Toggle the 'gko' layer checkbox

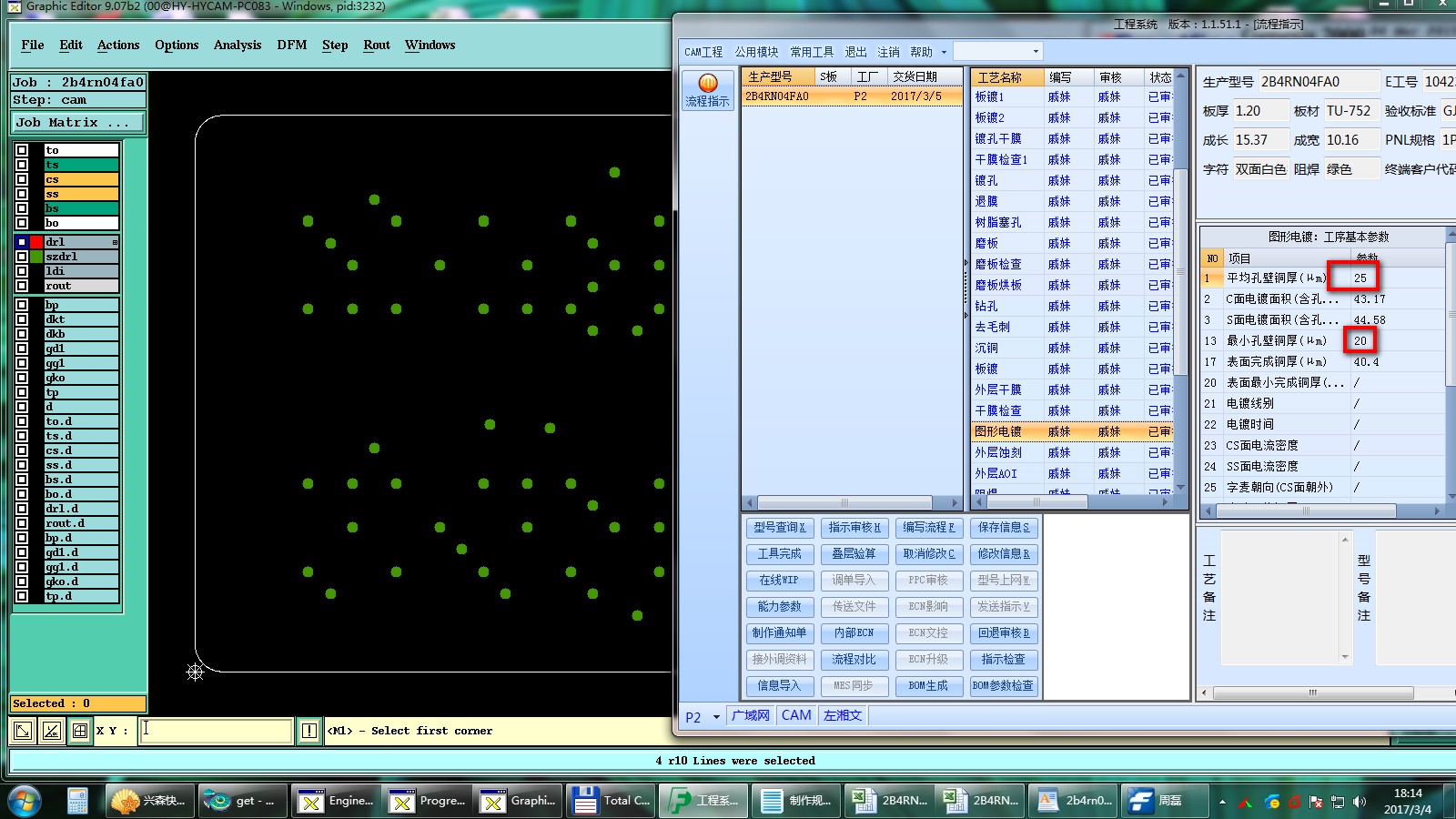(22, 378)
